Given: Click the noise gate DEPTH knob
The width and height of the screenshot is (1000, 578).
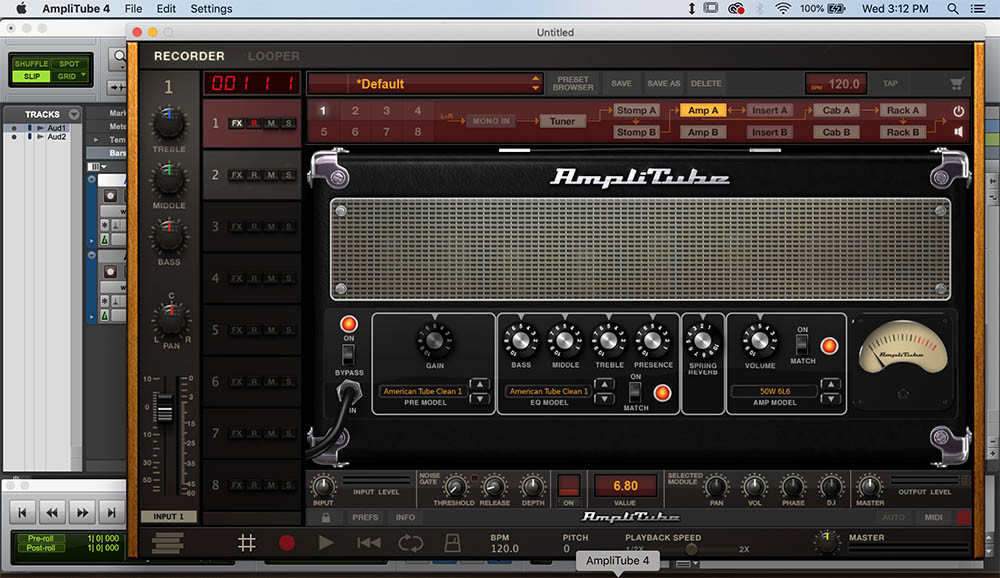Looking at the screenshot, I should click(533, 487).
